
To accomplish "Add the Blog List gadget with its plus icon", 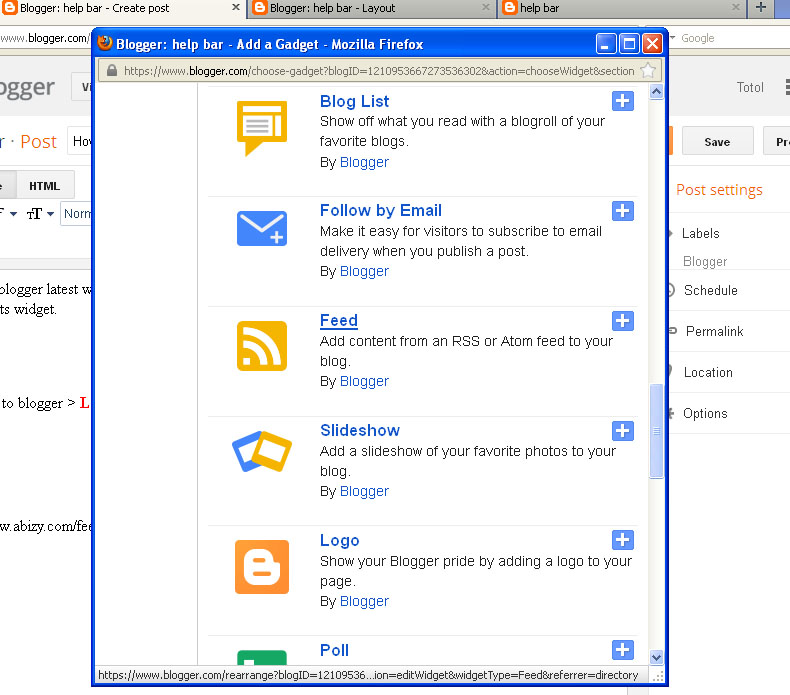I will (623, 101).
